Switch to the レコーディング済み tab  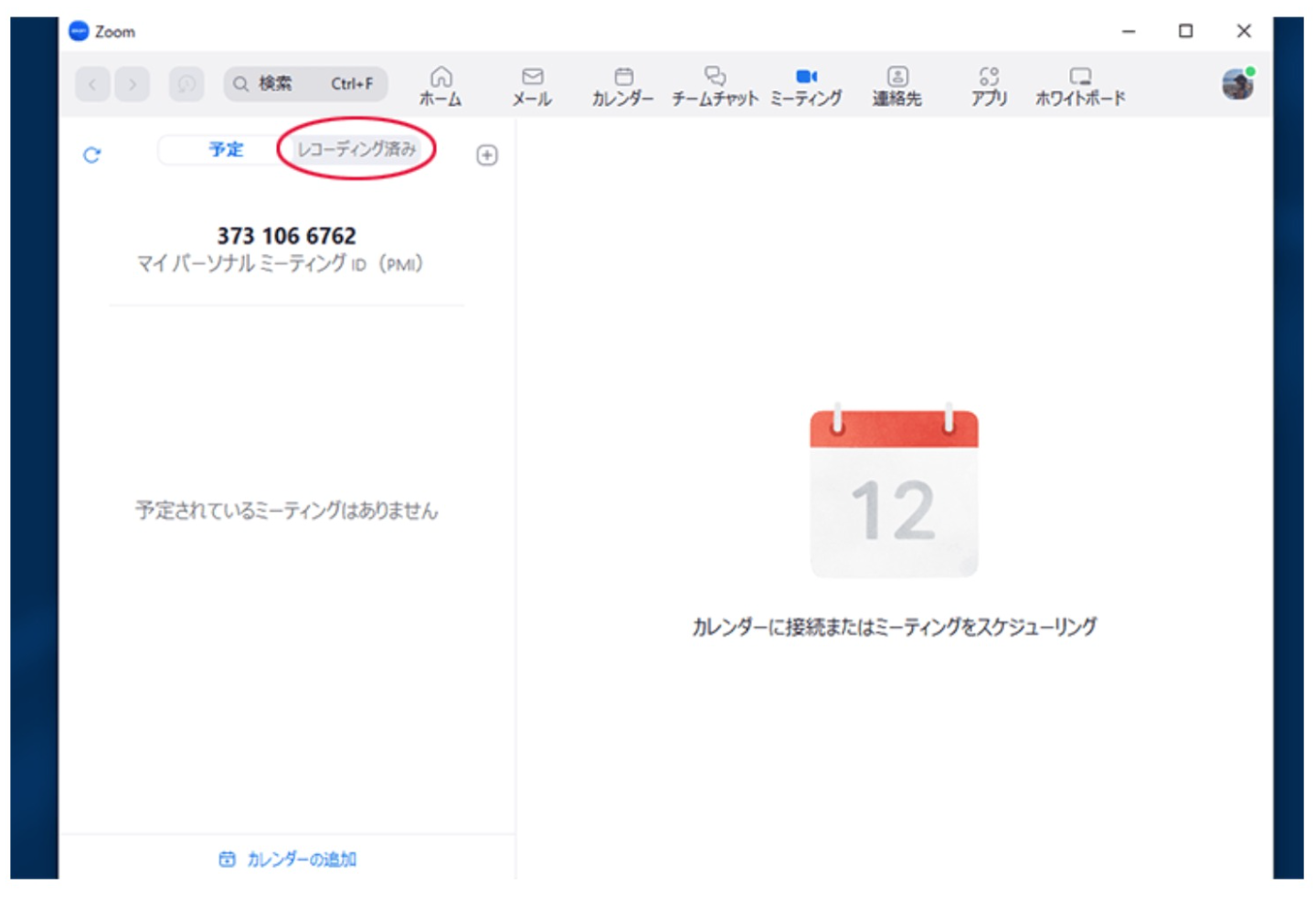click(356, 148)
